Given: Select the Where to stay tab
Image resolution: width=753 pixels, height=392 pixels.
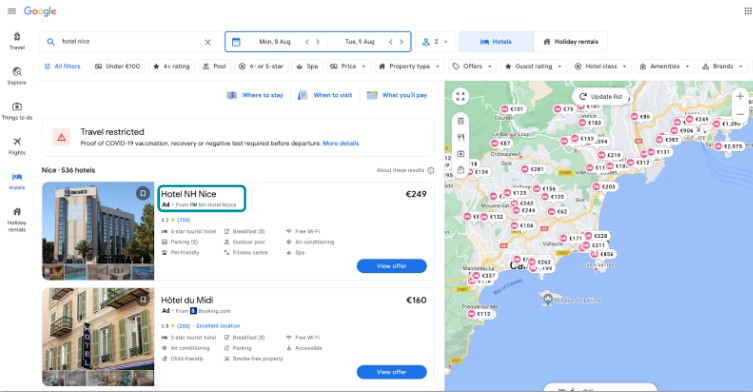Looking at the screenshot, I should pos(255,95).
